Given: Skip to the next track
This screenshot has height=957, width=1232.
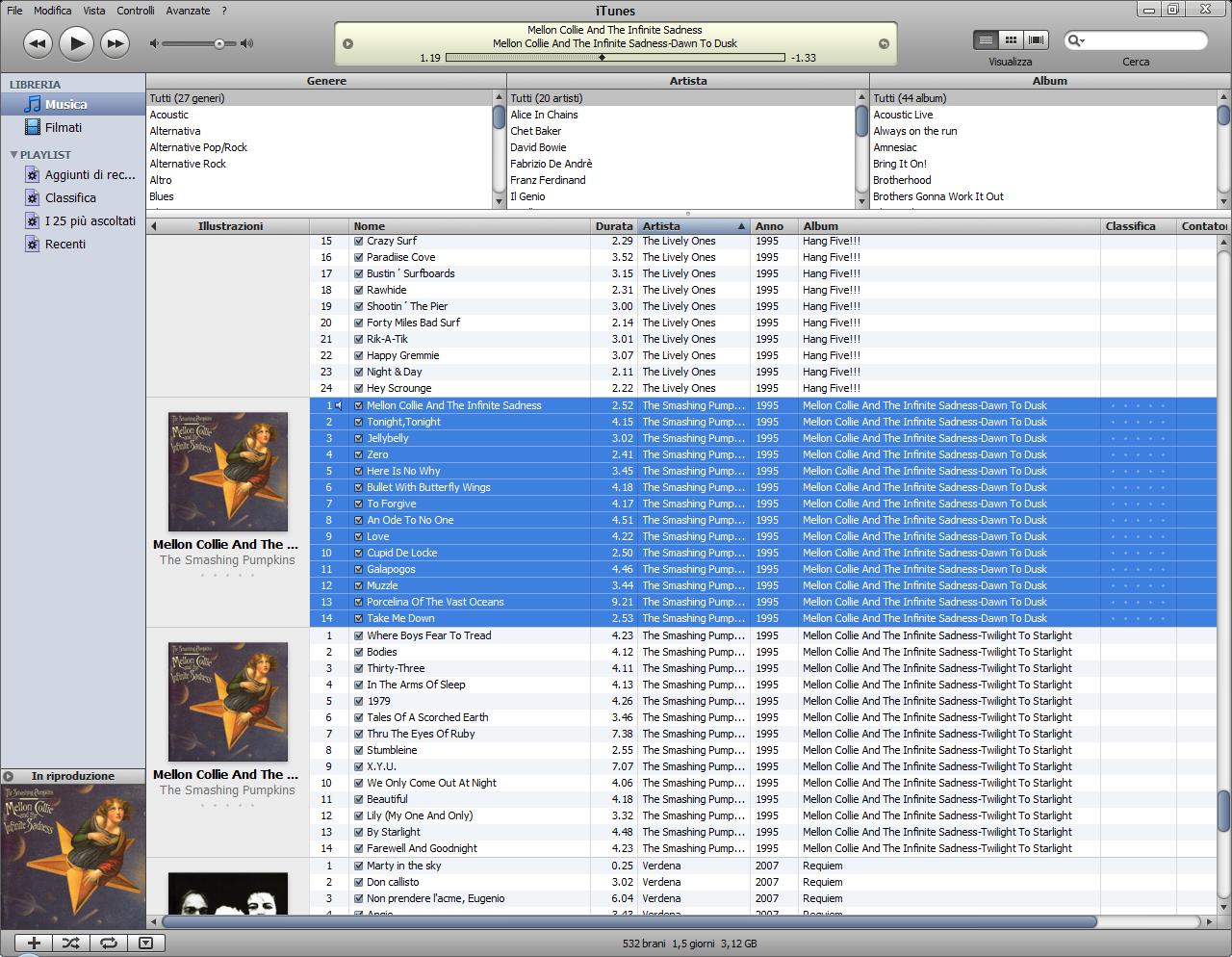Looking at the screenshot, I should pyautogui.click(x=115, y=43).
